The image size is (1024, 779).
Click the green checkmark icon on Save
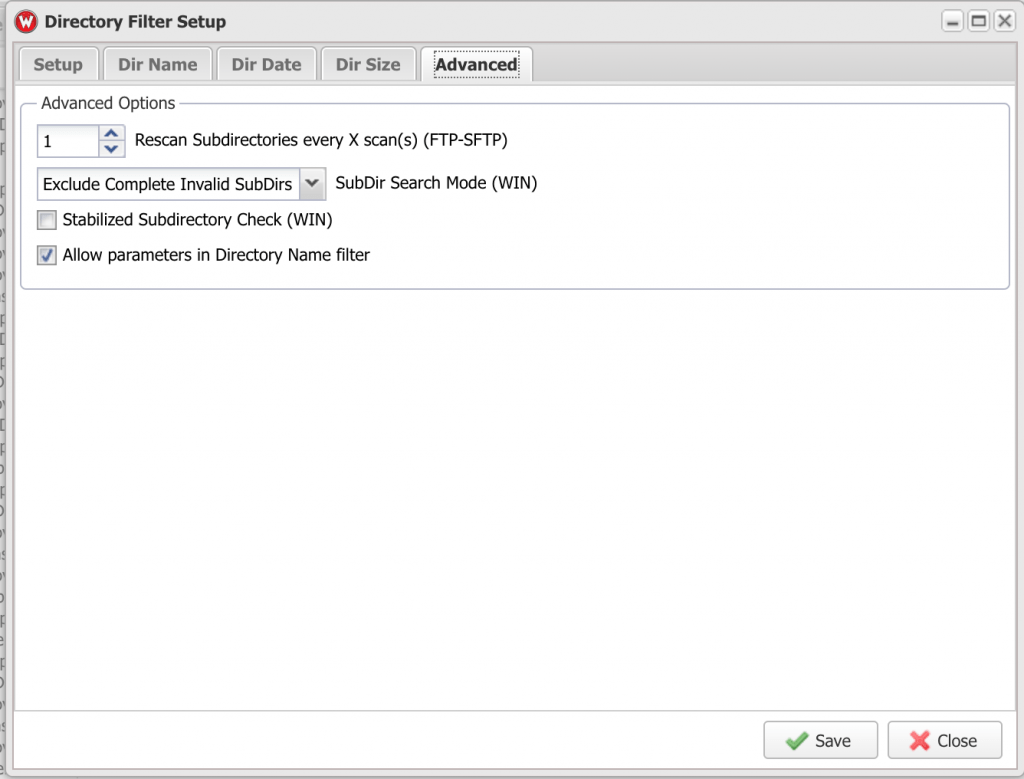tap(797, 740)
